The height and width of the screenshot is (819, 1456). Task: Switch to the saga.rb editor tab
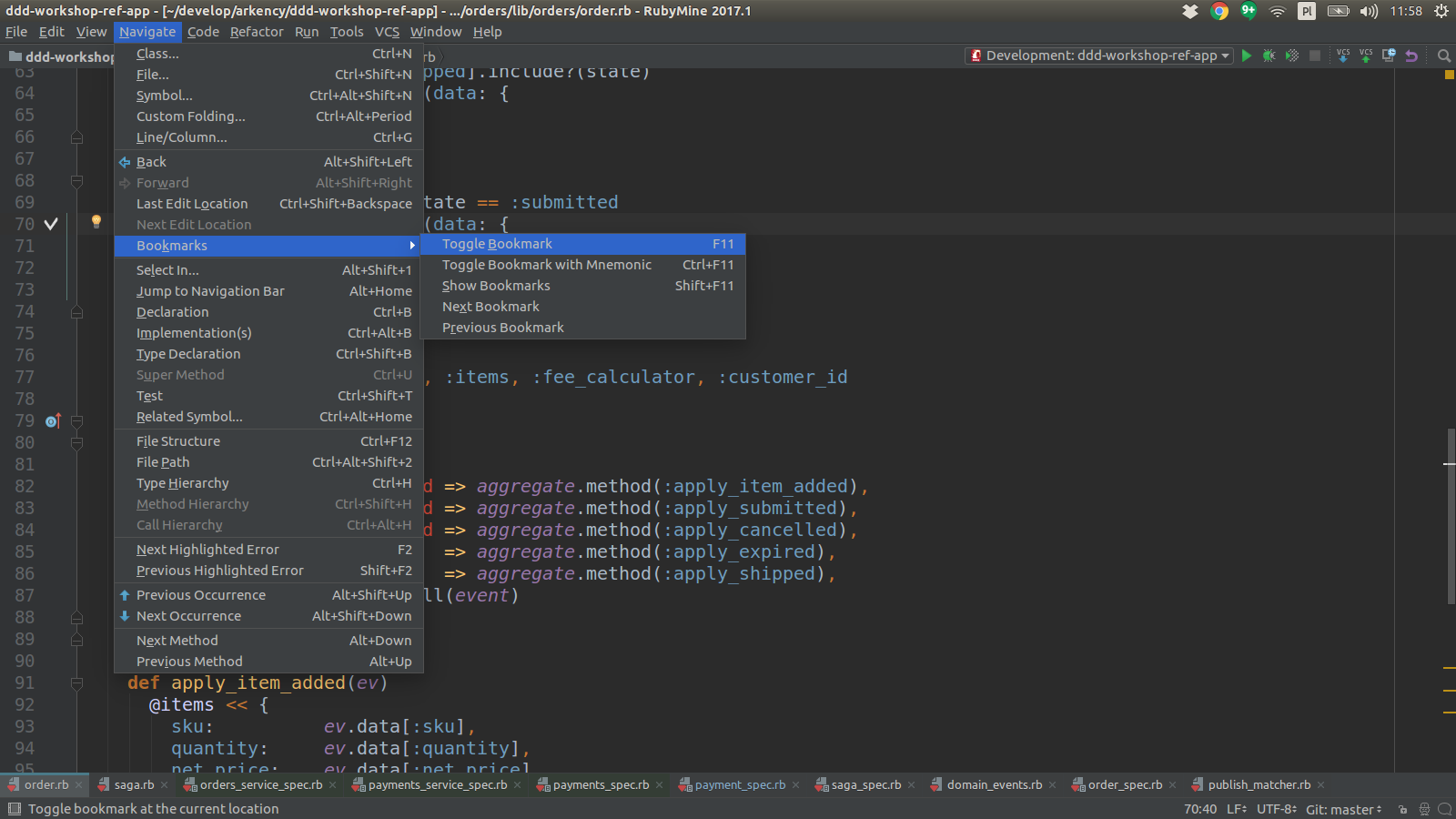pyautogui.click(x=134, y=784)
